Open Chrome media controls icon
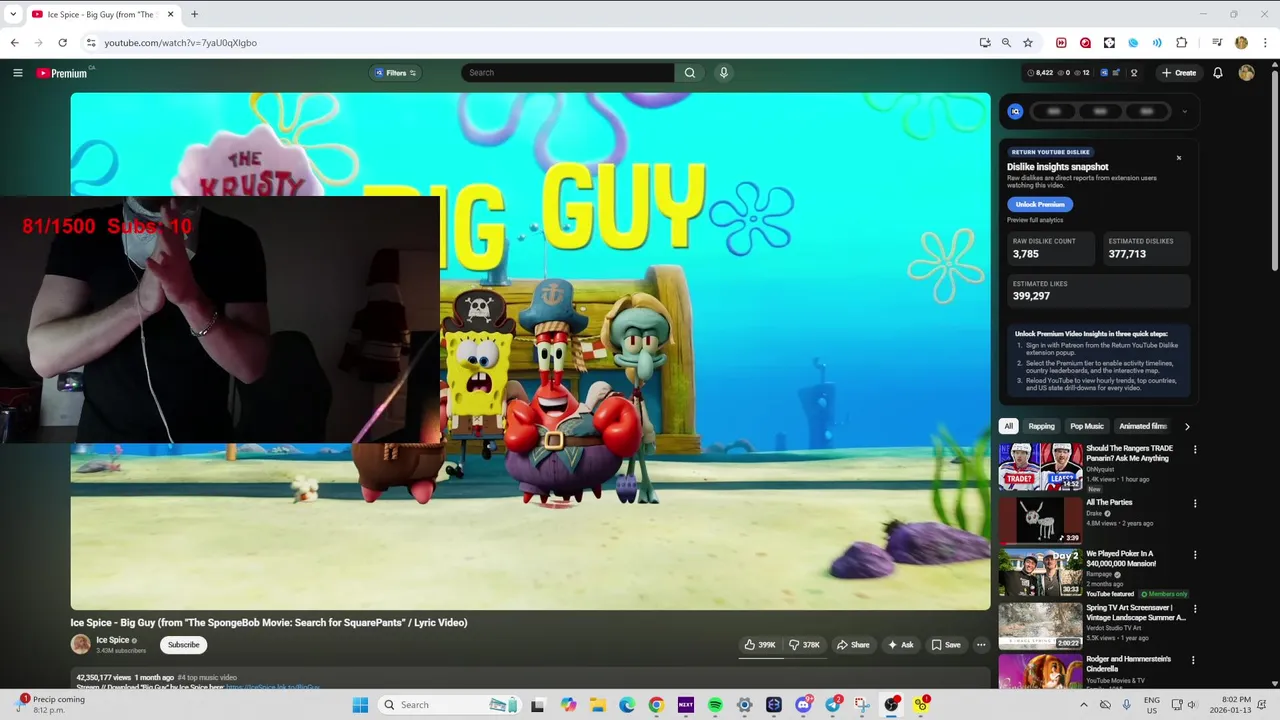 click(1217, 43)
